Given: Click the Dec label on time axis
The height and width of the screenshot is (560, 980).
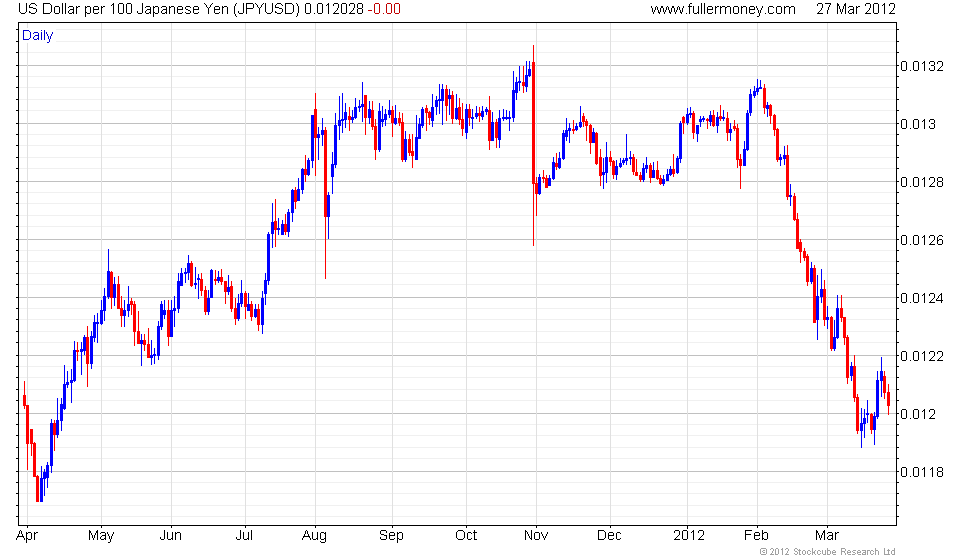Looking at the screenshot, I should pyautogui.click(x=609, y=536).
